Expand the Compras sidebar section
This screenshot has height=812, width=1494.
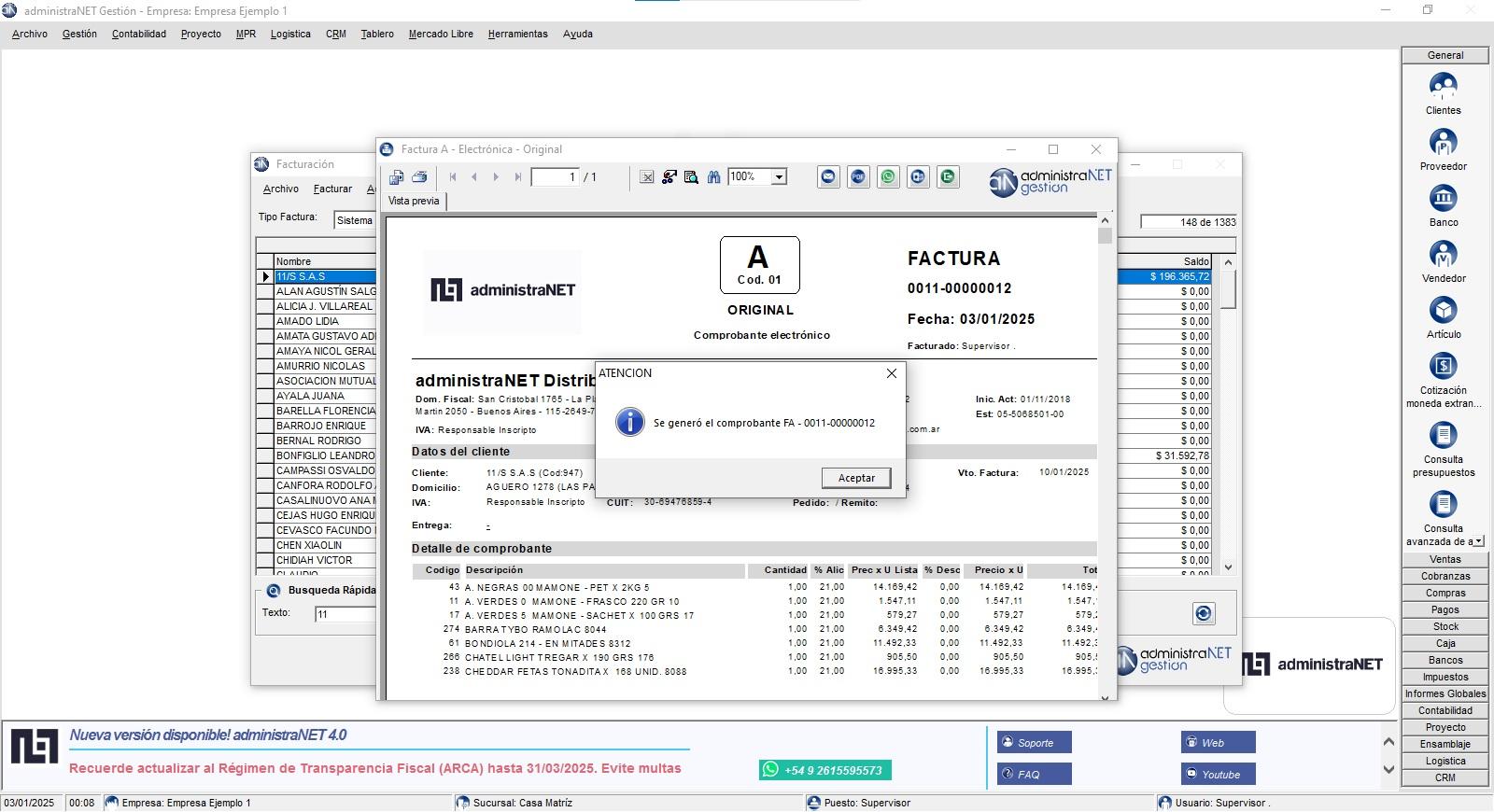click(1445, 593)
